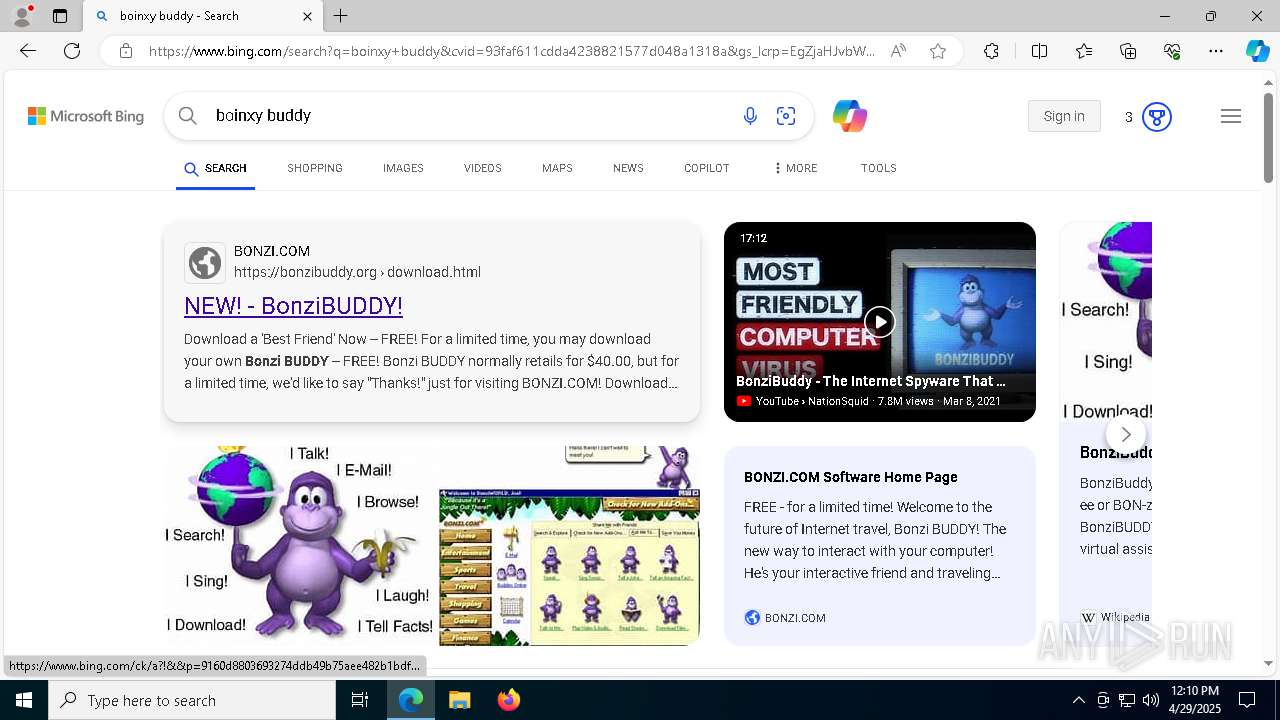Switch to the COPILOT search tab
1280x720 pixels.
point(707,168)
